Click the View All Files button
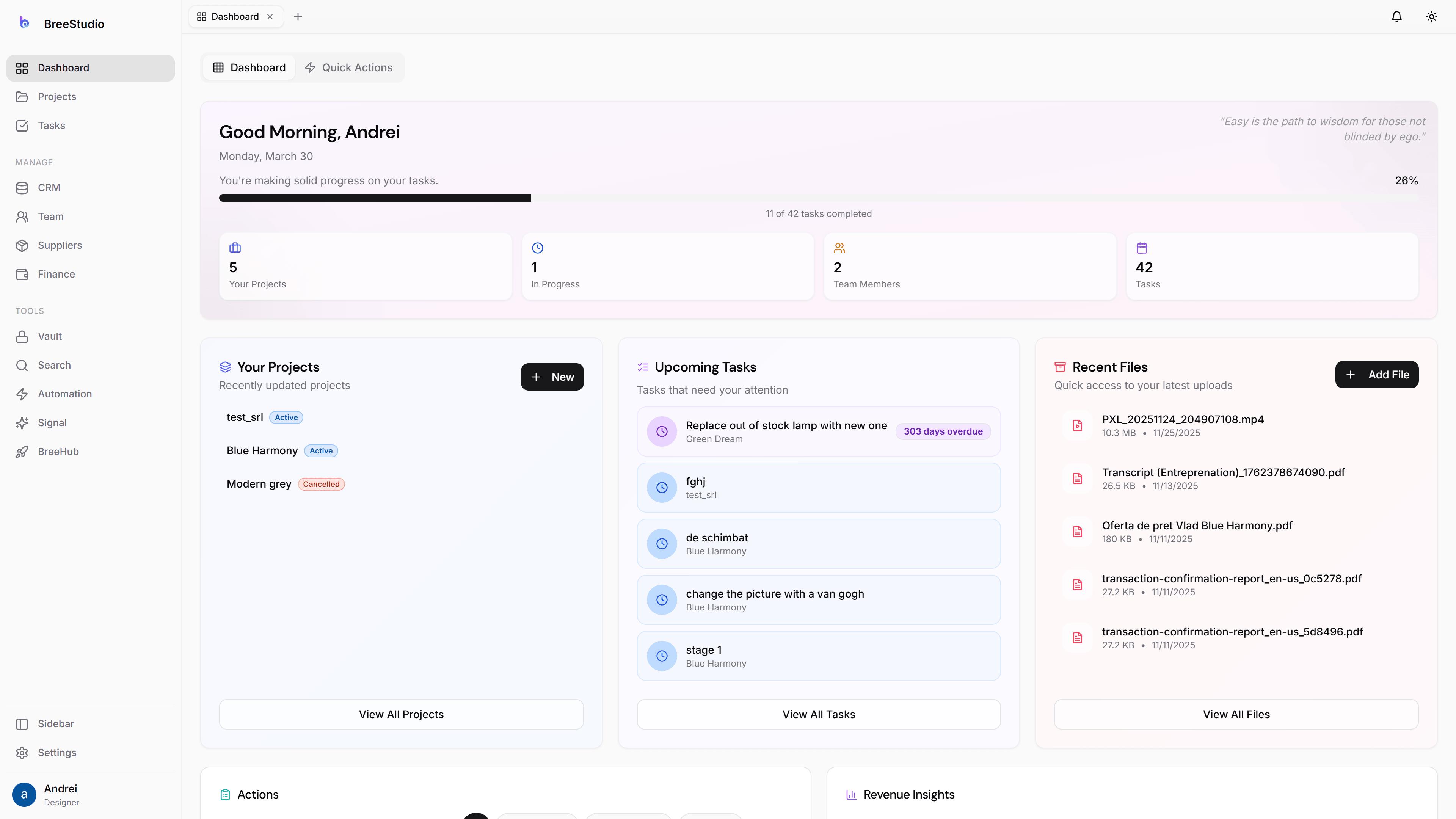This screenshot has width=1456, height=819. point(1236,714)
